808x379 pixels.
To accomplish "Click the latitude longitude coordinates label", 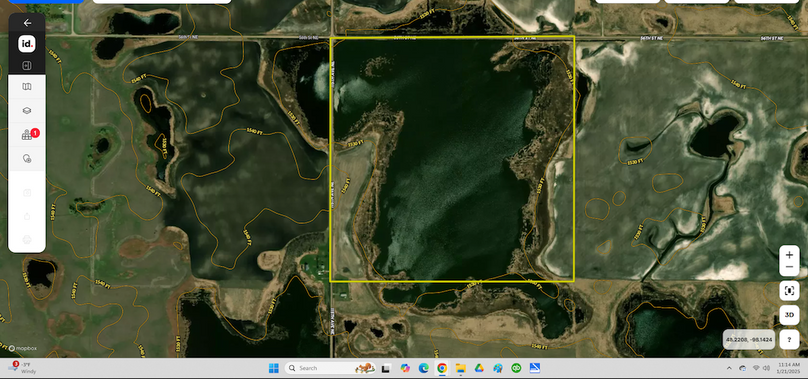I will 749,340.
